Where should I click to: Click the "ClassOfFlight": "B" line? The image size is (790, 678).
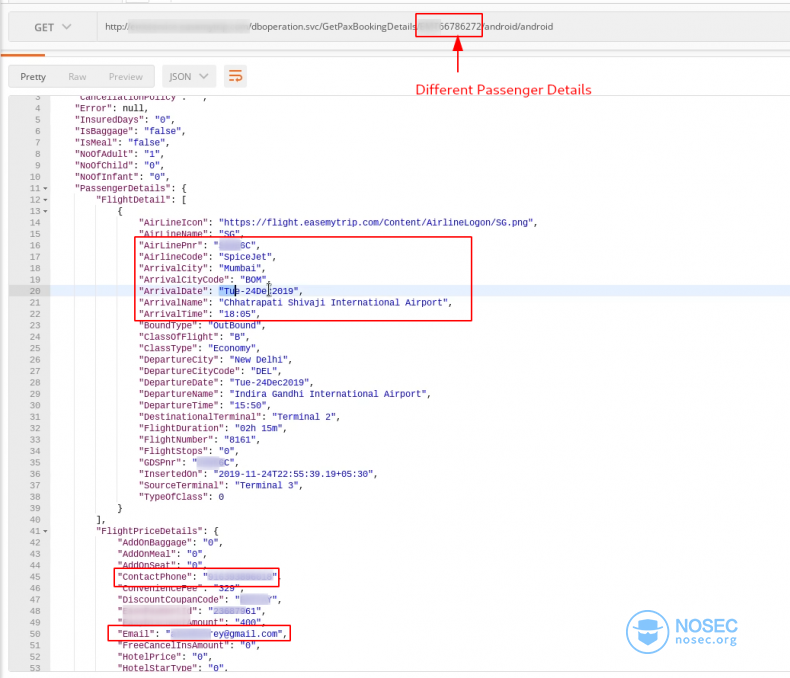click(194, 337)
